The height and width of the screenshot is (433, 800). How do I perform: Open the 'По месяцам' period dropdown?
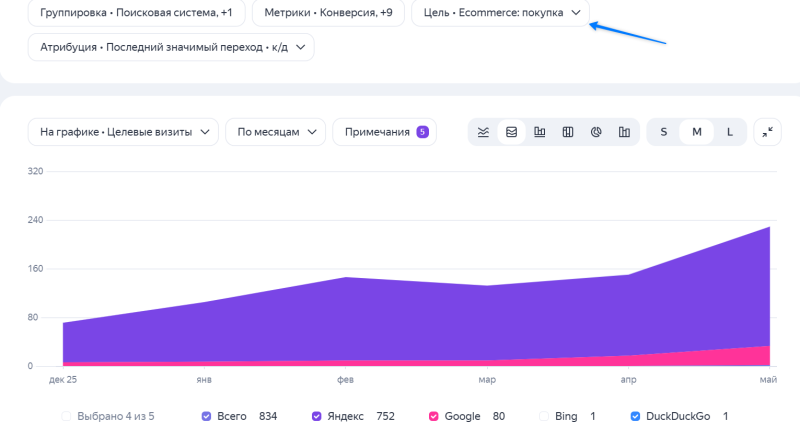coord(276,132)
